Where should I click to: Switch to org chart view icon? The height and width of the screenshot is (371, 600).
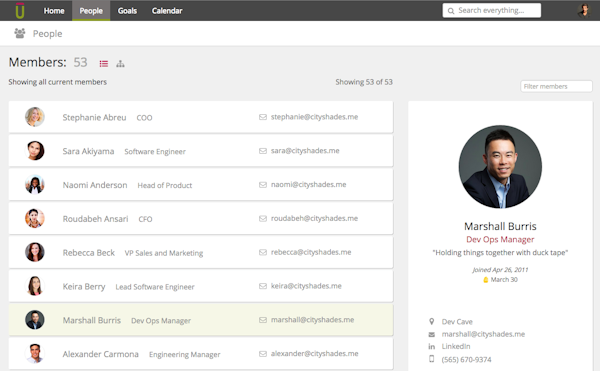[121, 64]
